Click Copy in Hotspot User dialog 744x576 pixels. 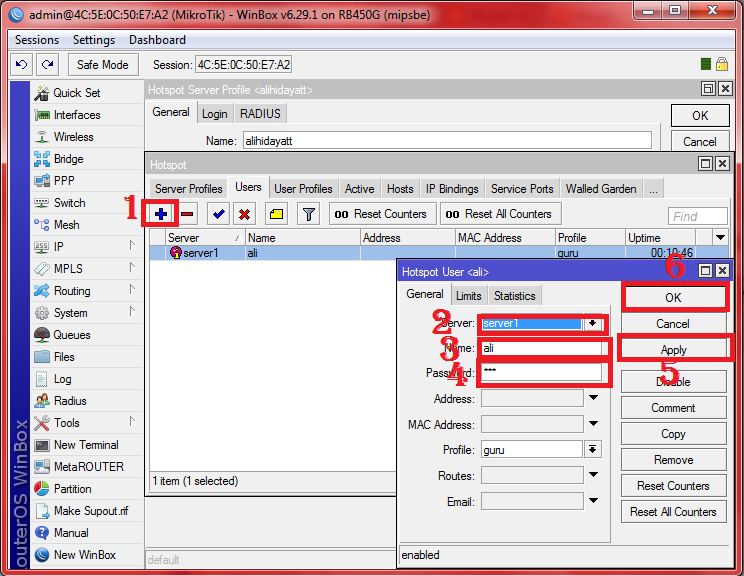pos(674,434)
